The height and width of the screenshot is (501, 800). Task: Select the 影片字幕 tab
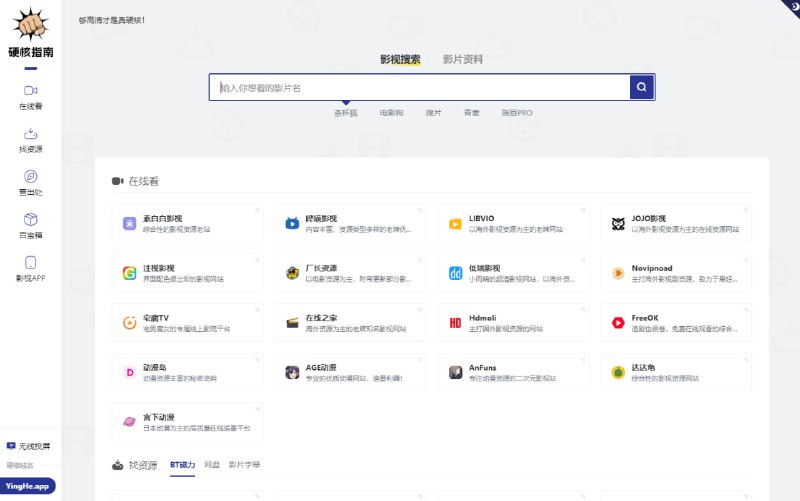[245, 465]
